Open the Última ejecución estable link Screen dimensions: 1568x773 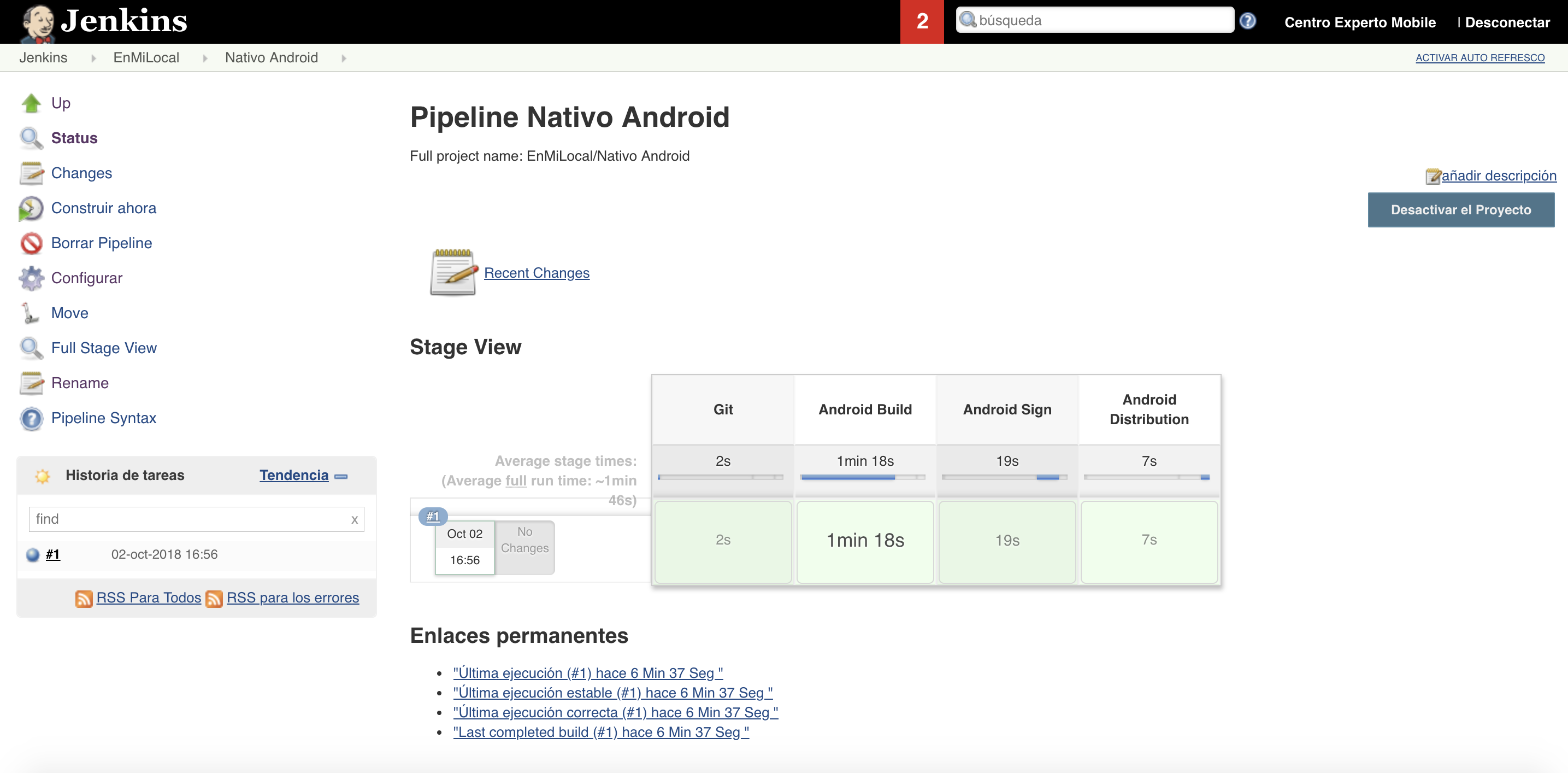point(613,693)
